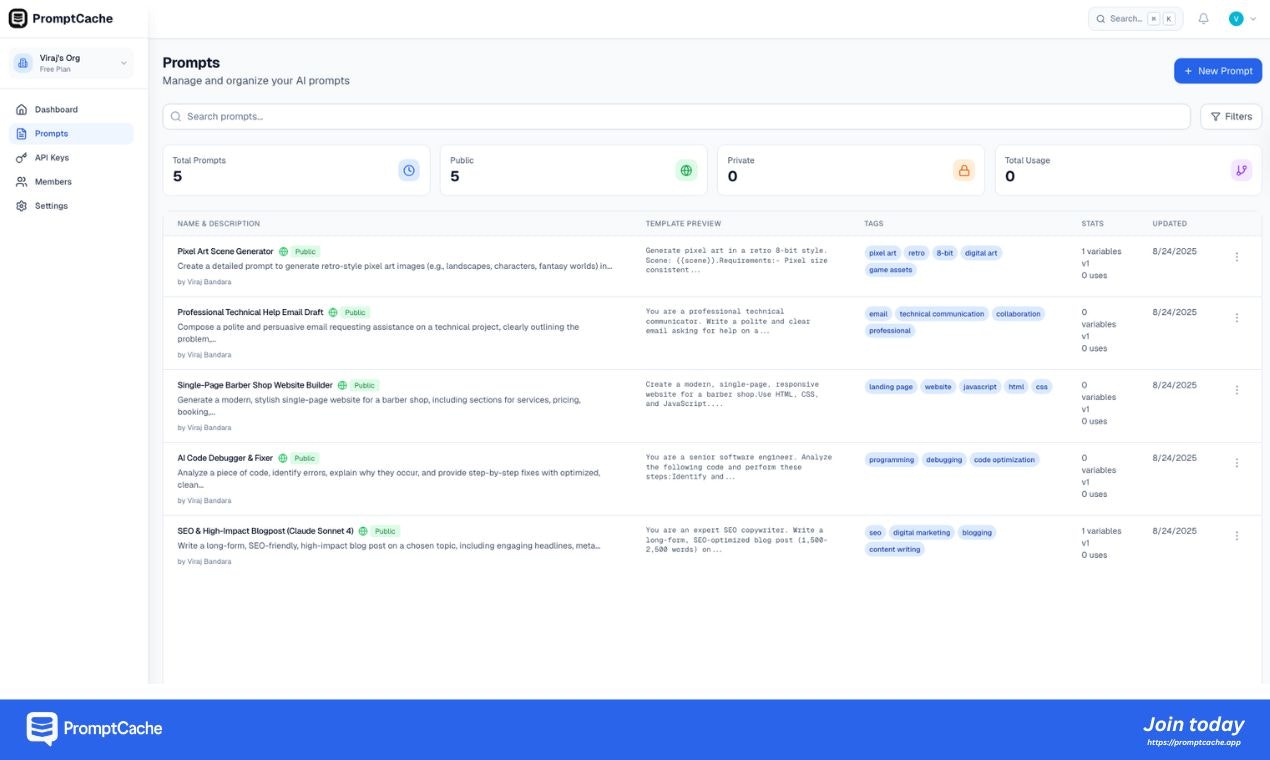
Task: Click the PromptCache logo in the footer
Action: 93,728
